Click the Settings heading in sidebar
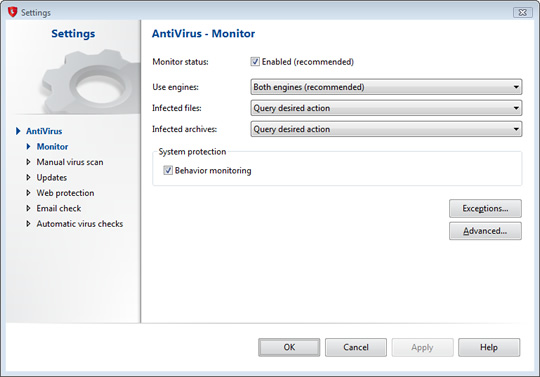 pos(73,34)
